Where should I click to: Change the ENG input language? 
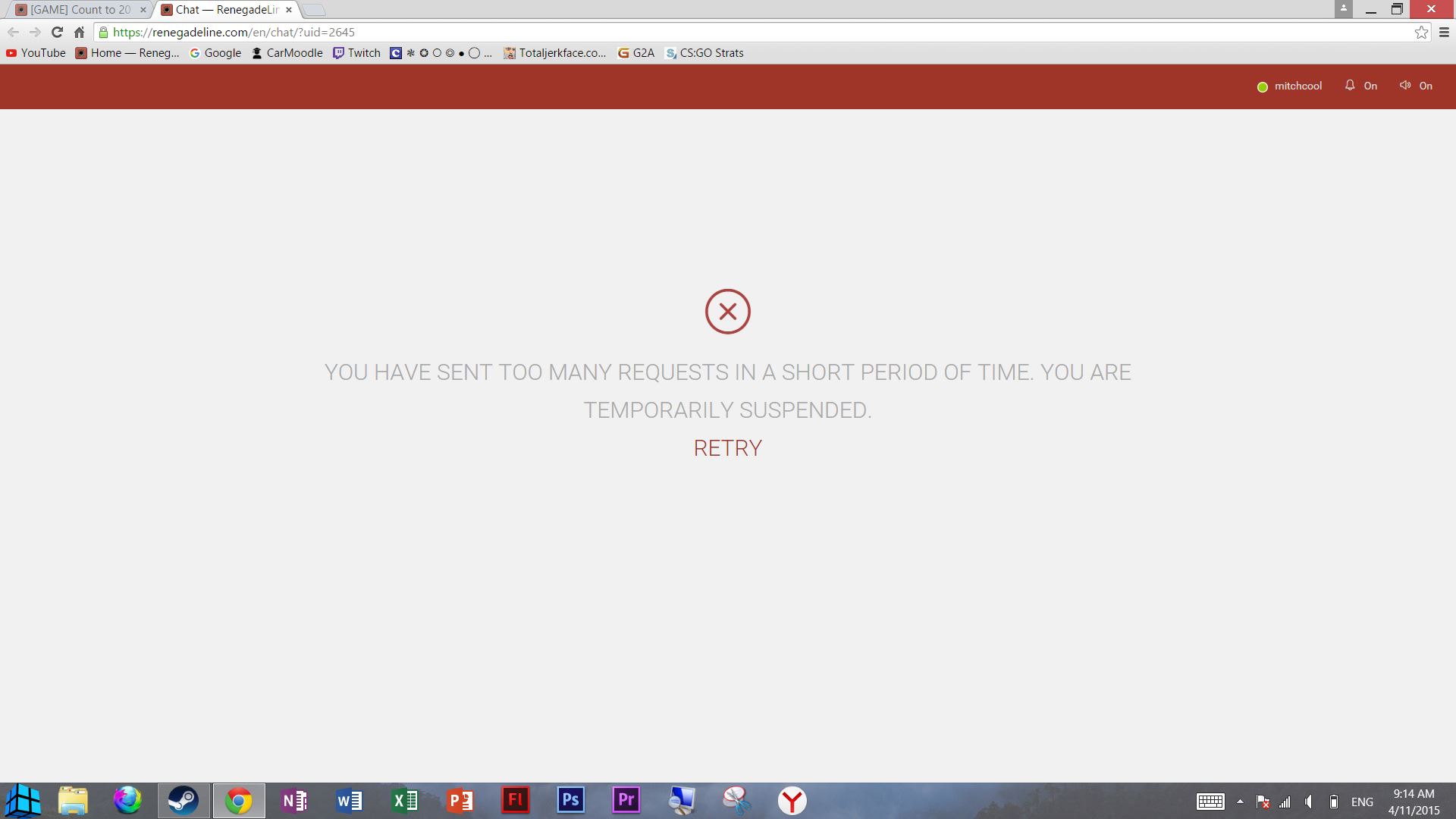pyautogui.click(x=1362, y=802)
